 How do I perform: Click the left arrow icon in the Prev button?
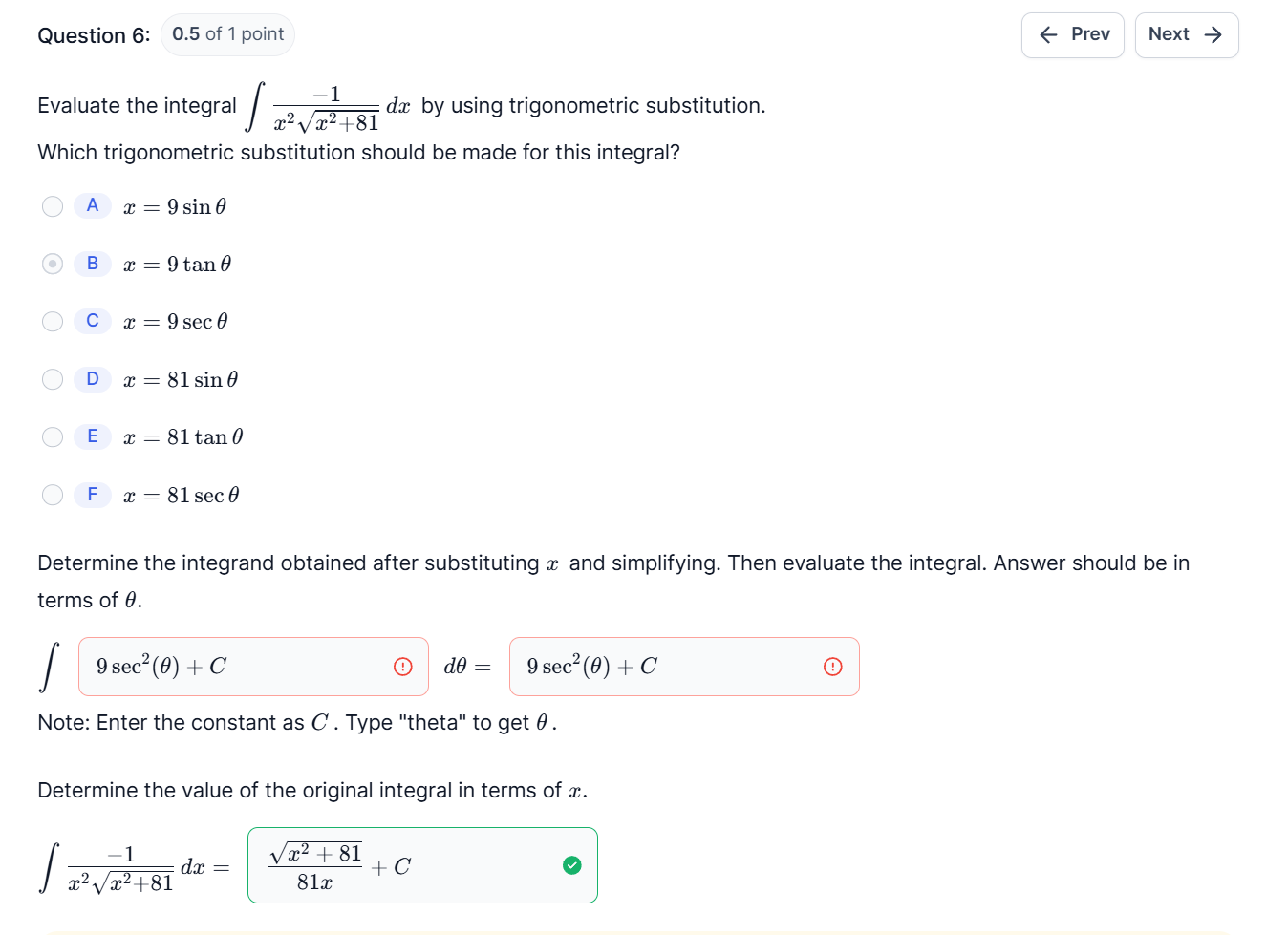click(1047, 34)
